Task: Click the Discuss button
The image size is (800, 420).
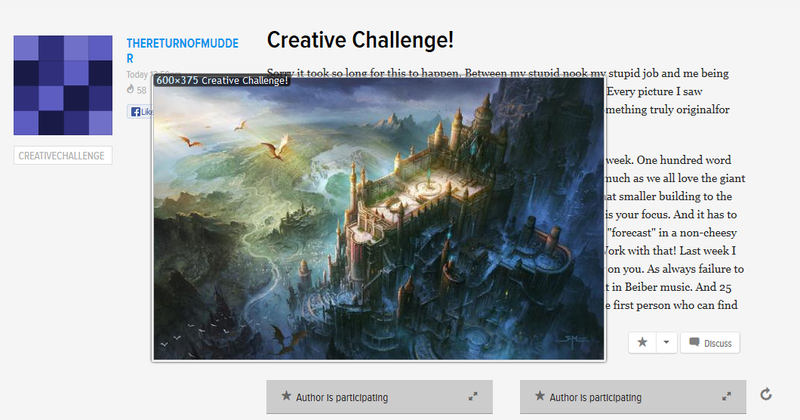Action: pos(710,342)
